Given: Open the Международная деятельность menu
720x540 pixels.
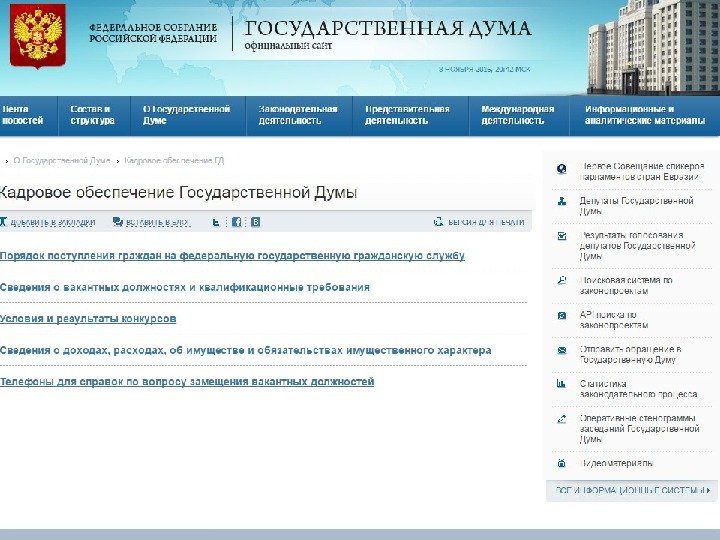Looking at the screenshot, I should click(518, 115).
